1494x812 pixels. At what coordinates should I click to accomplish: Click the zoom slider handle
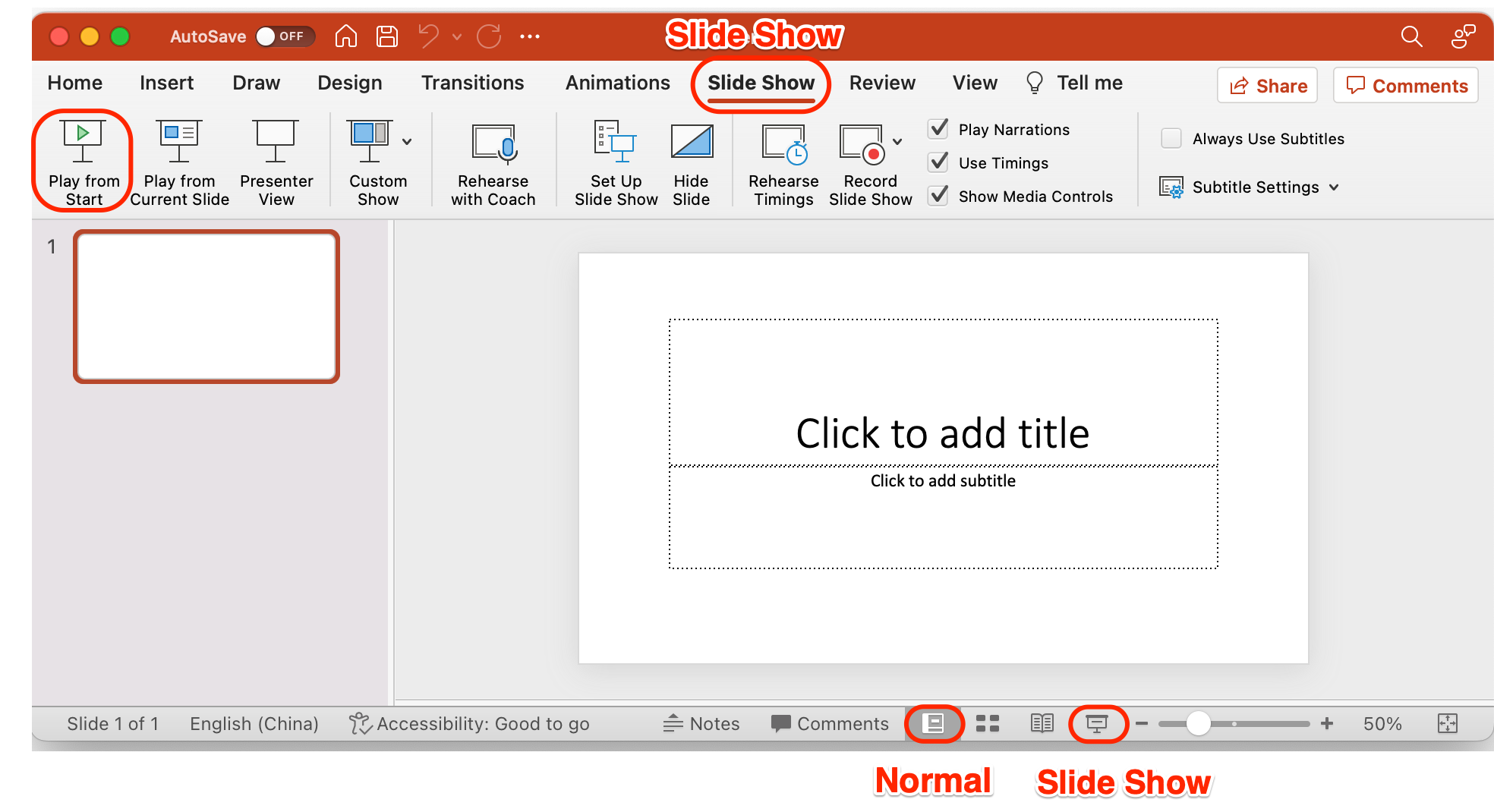pyautogui.click(x=1198, y=723)
